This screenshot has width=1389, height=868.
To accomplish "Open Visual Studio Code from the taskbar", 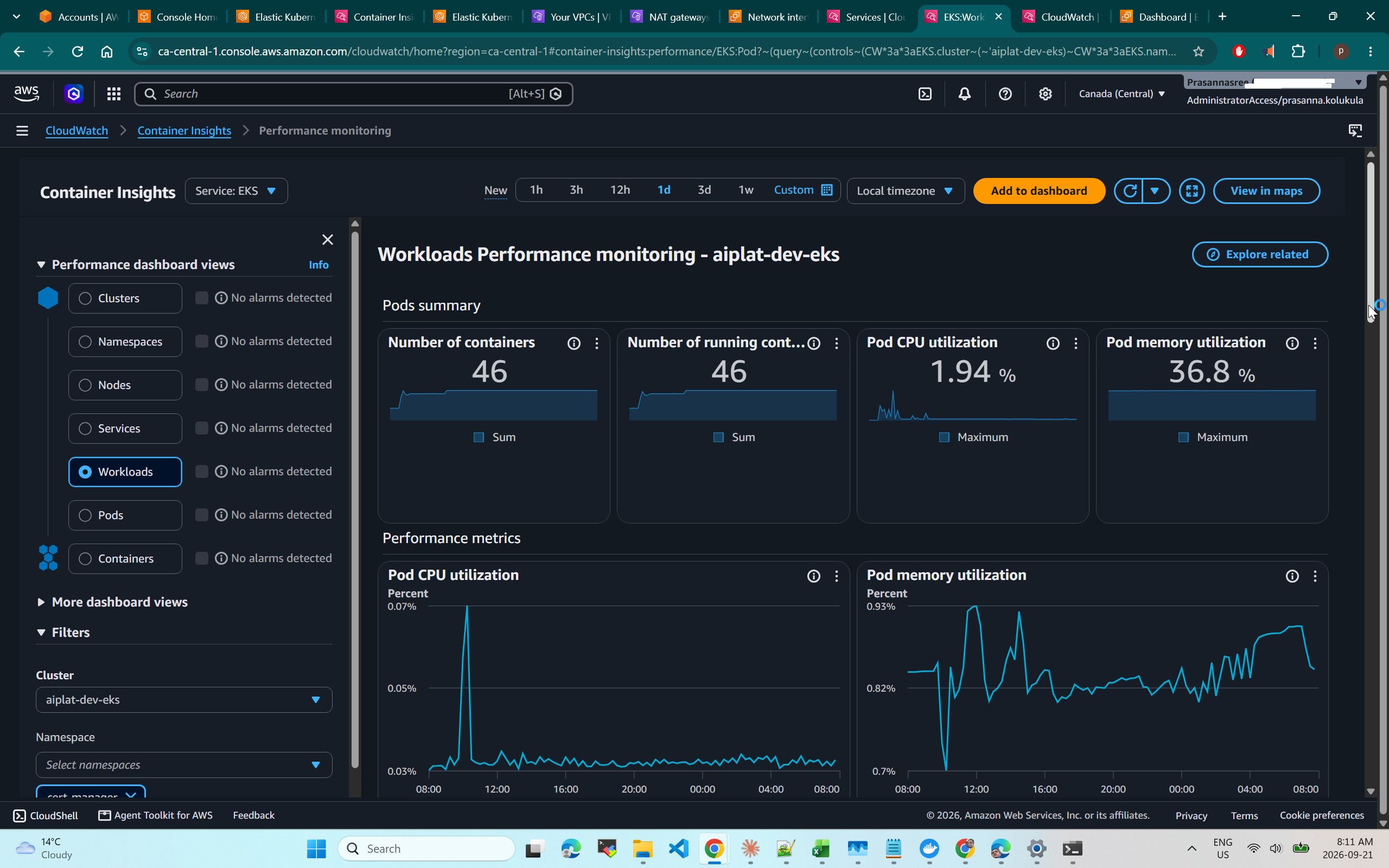I will click(679, 848).
